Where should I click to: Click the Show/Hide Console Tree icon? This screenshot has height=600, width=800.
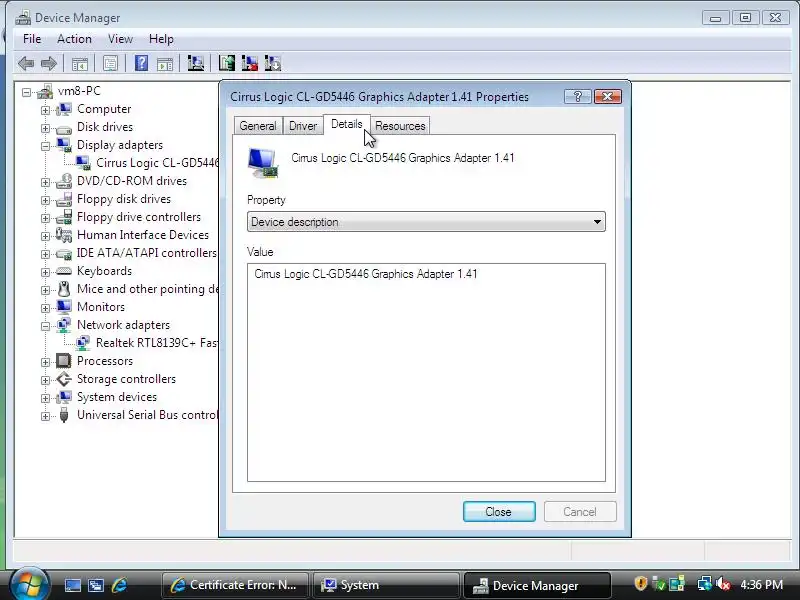point(80,64)
